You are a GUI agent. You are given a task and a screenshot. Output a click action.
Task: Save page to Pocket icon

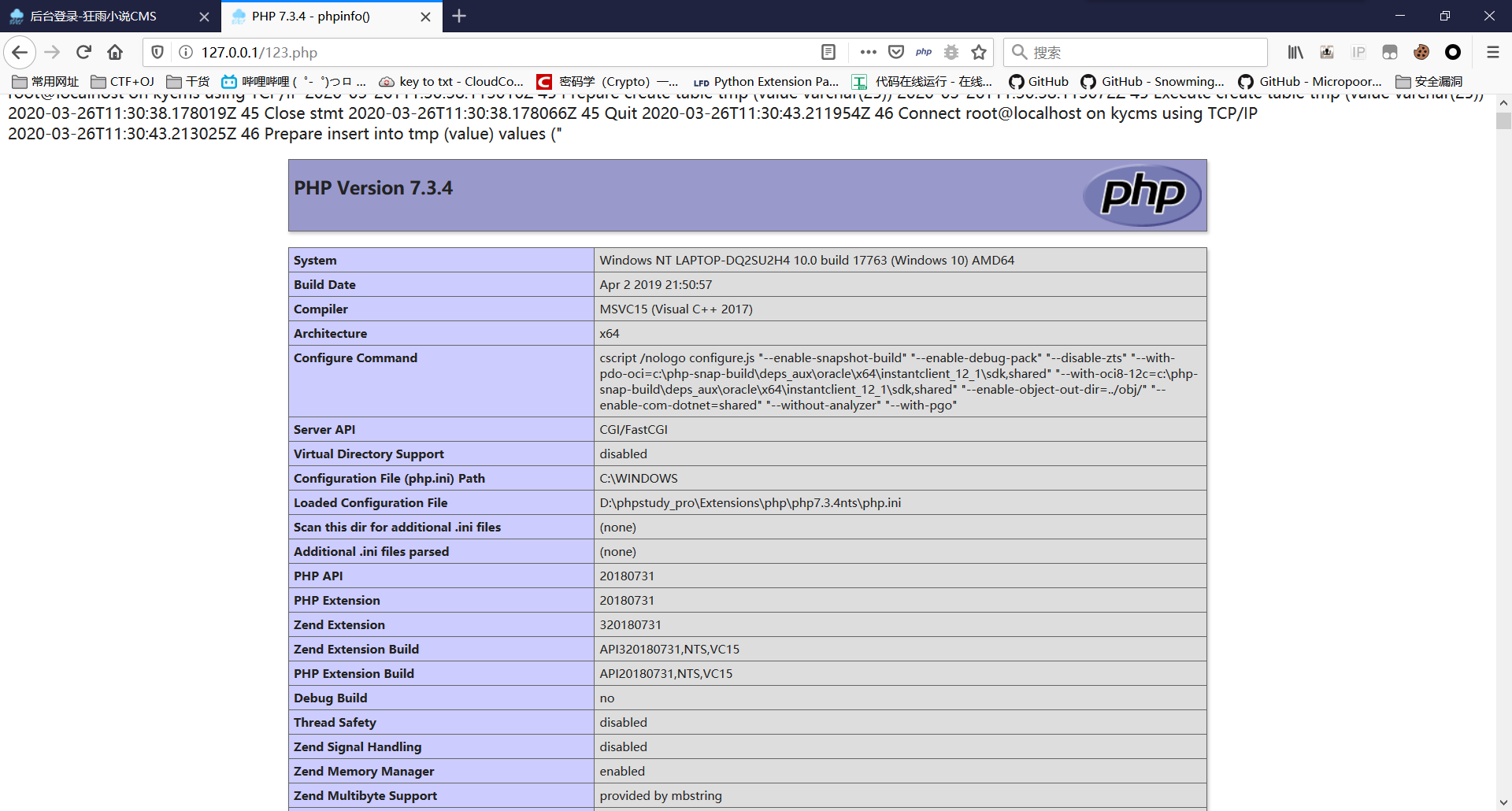pos(896,52)
